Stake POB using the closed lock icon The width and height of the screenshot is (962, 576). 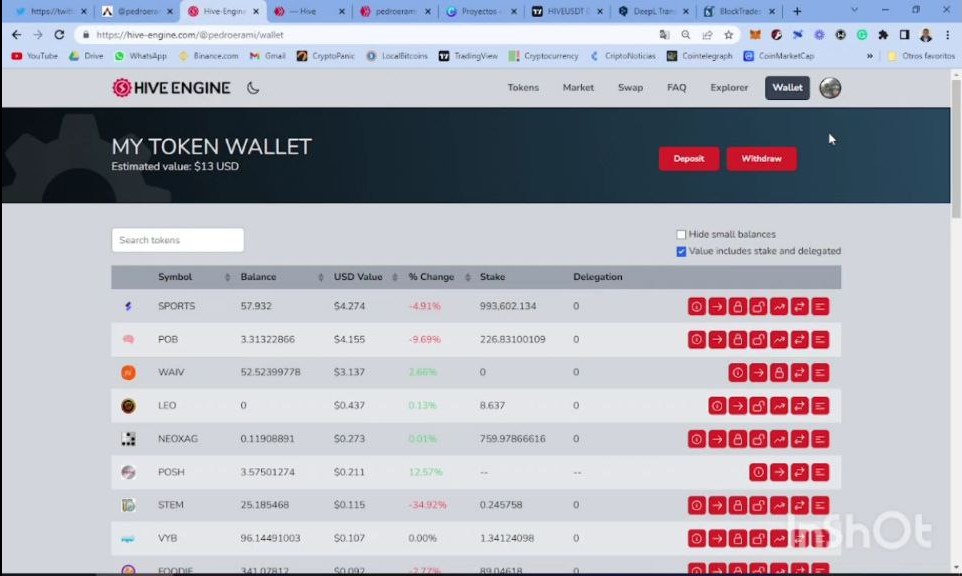(x=737, y=339)
